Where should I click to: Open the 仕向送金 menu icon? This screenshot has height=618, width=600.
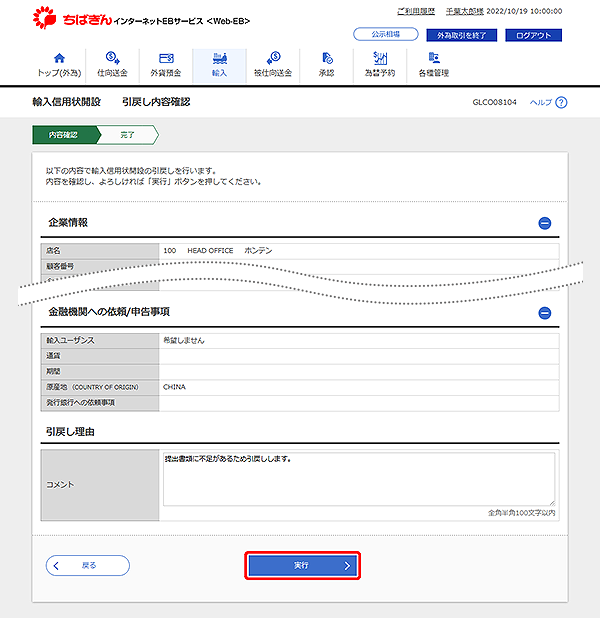click(112, 58)
